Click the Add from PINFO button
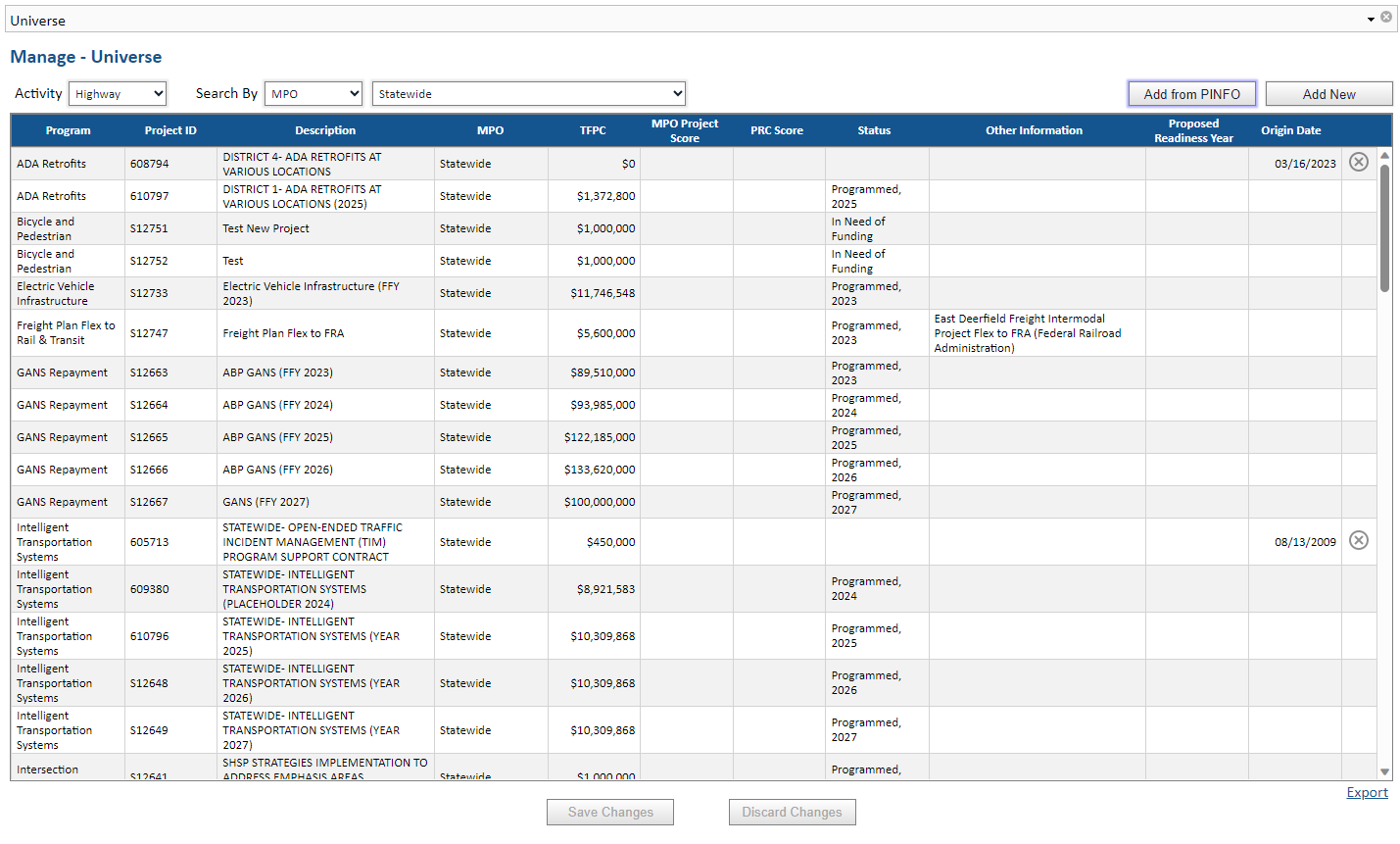1400x844 pixels. point(1191,93)
